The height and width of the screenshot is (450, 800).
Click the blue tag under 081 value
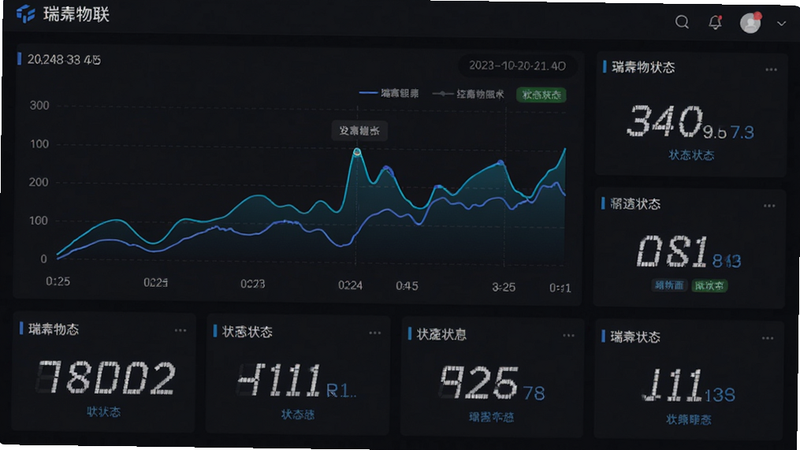point(669,285)
